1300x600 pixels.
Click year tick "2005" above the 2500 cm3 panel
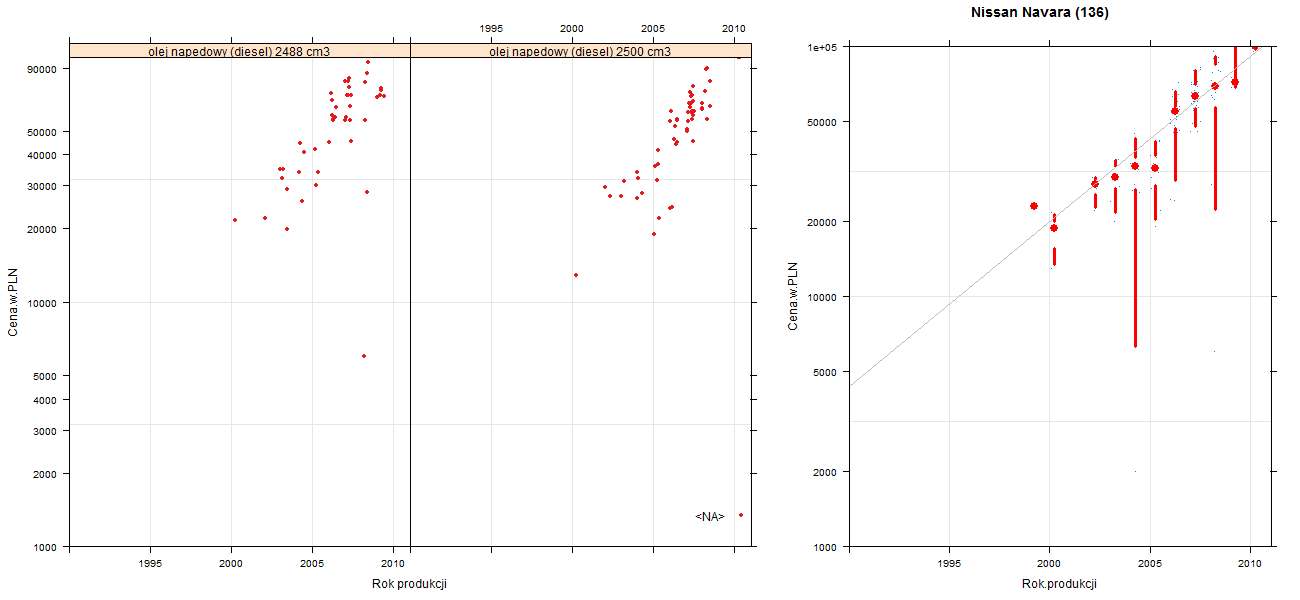[653, 28]
